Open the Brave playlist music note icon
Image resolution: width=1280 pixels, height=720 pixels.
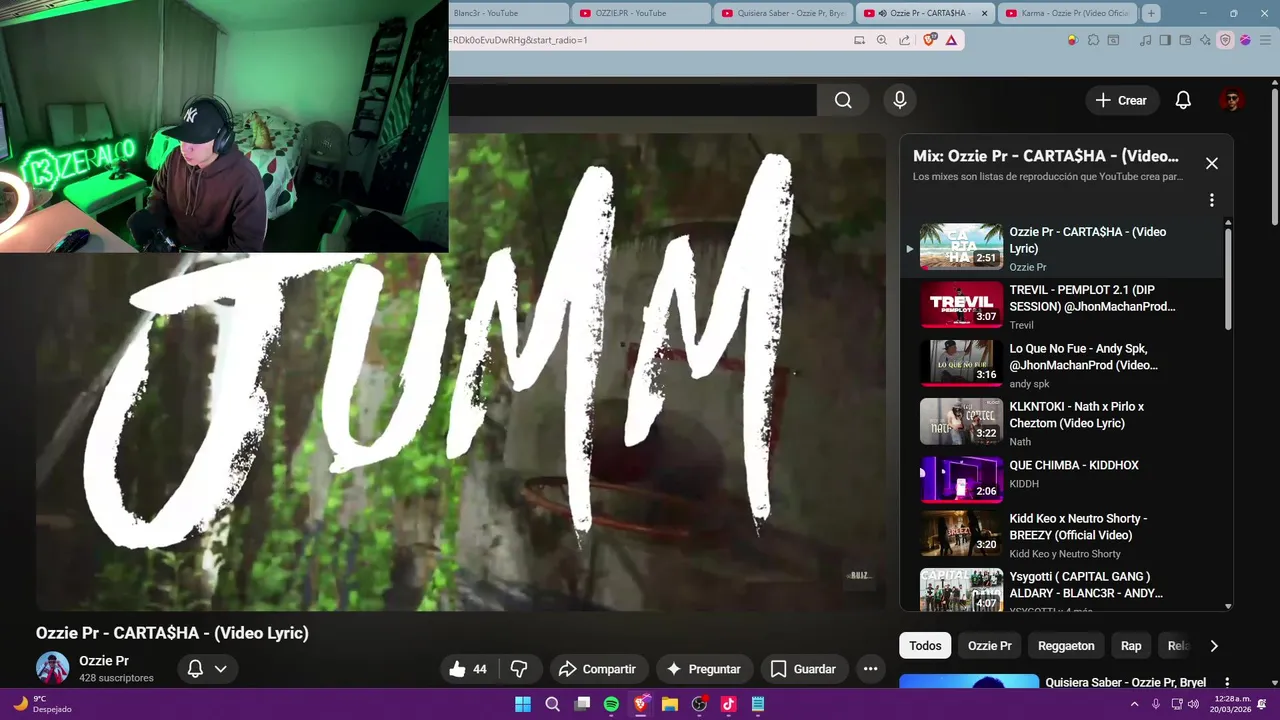point(1145,40)
